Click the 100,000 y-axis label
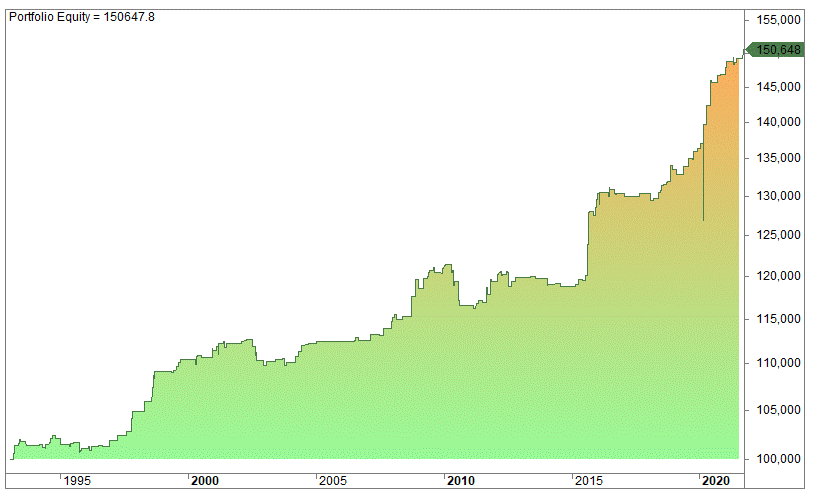 778,459
